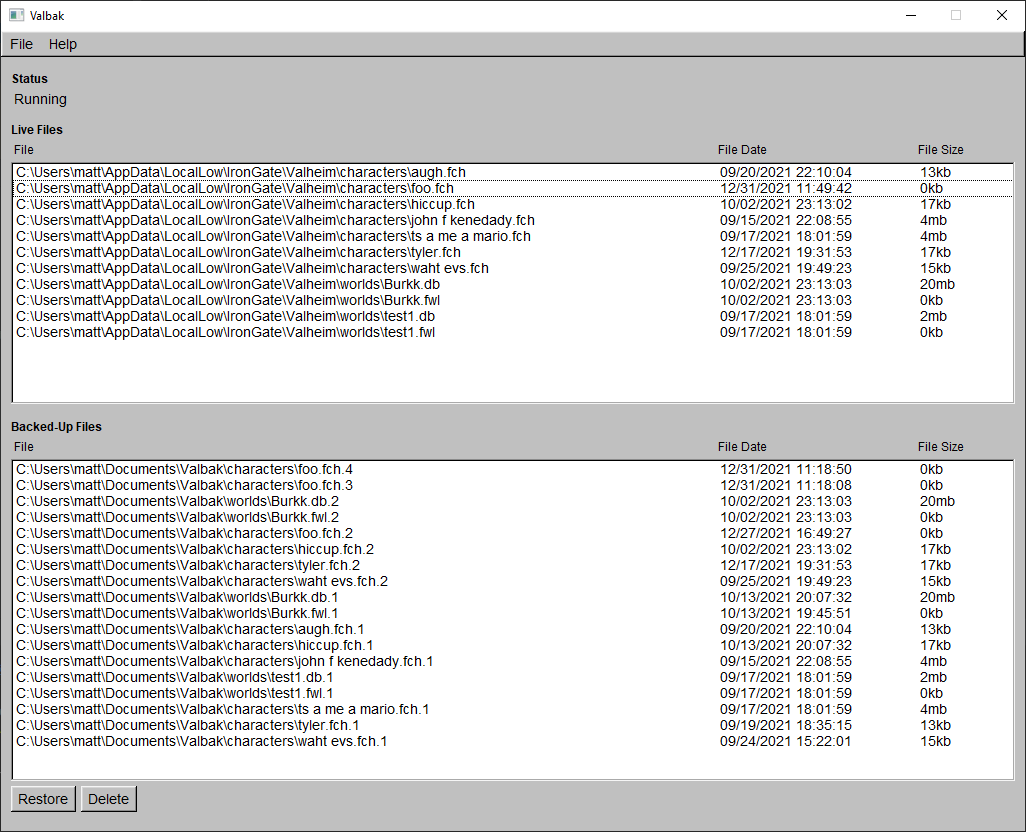This screenshot has height=832, width=1026.
Task: Select backup waht evs.fch.1
Action: click(513, 742)
